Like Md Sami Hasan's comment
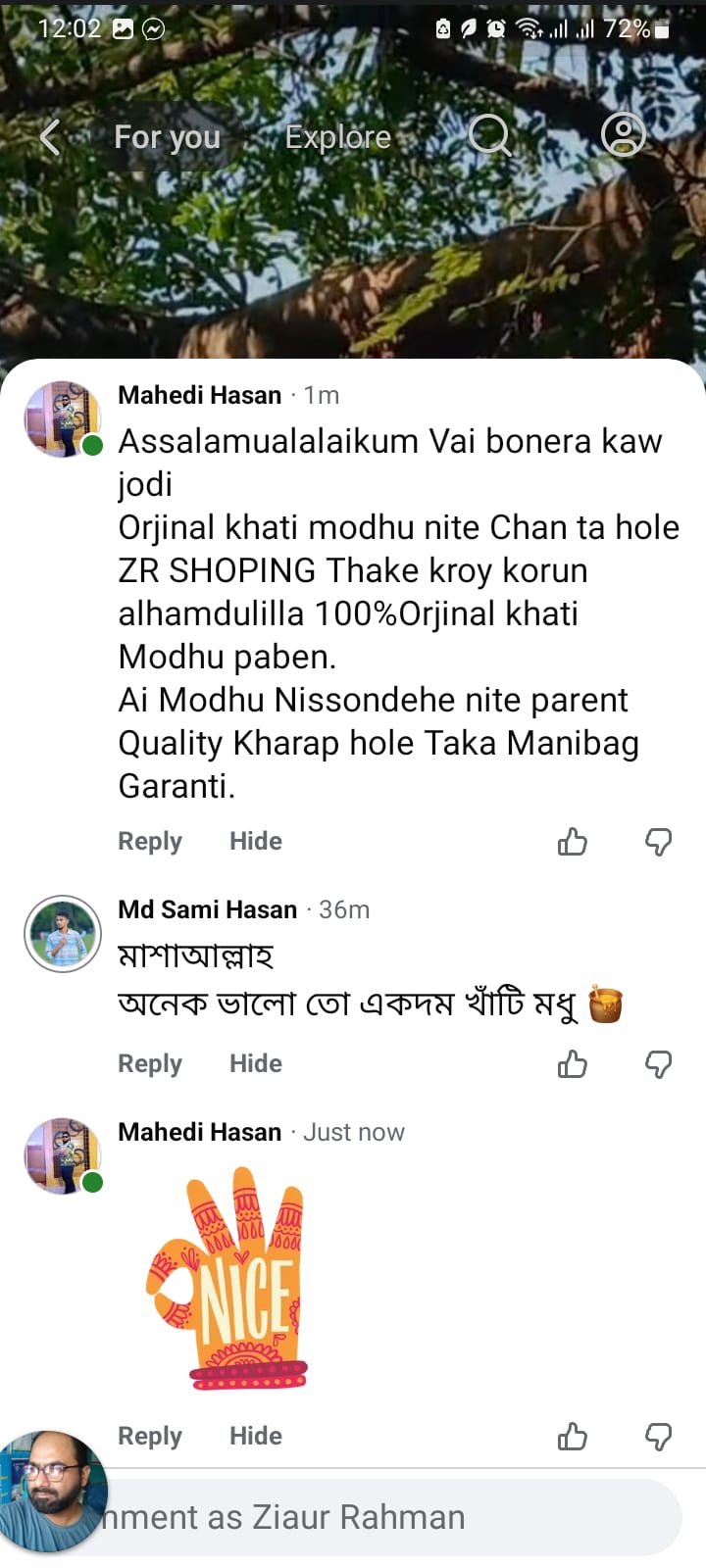706x1568 pixels. tap(572, 1064)
